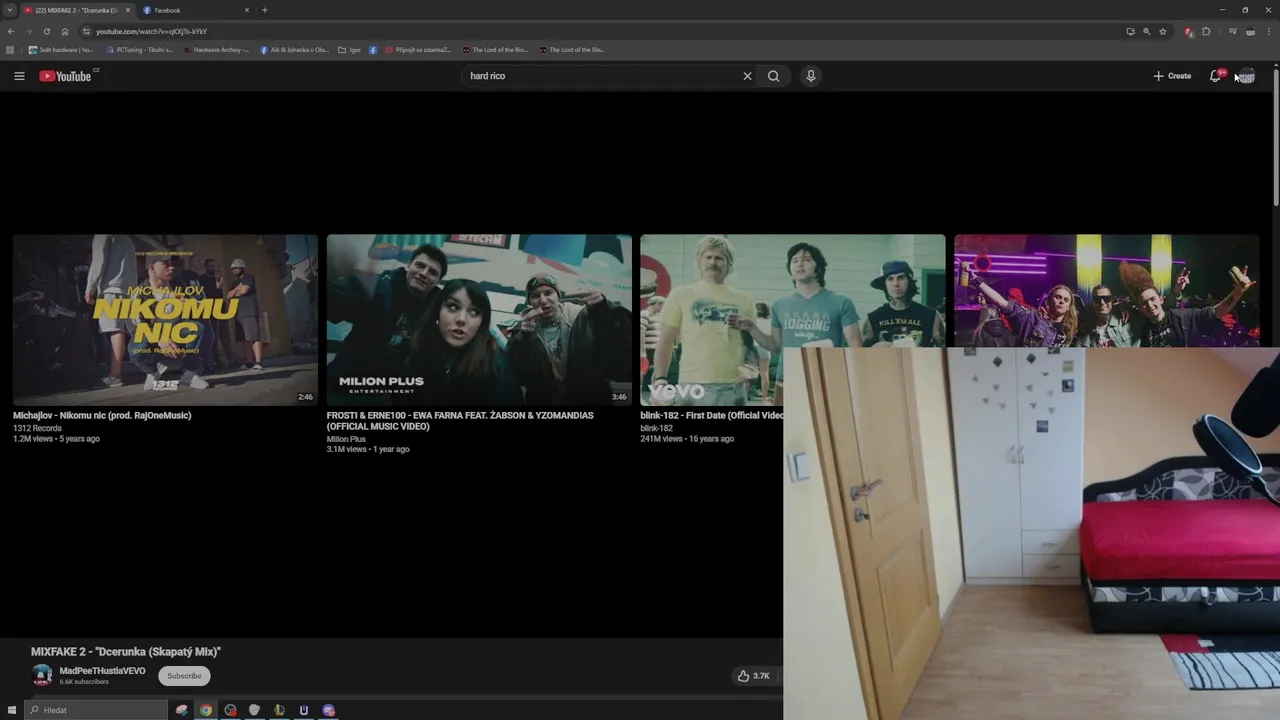Viewport: 1280px width, 720px height.
Task: Open 1312 Records channel link
Action: [x=37, y=428]
